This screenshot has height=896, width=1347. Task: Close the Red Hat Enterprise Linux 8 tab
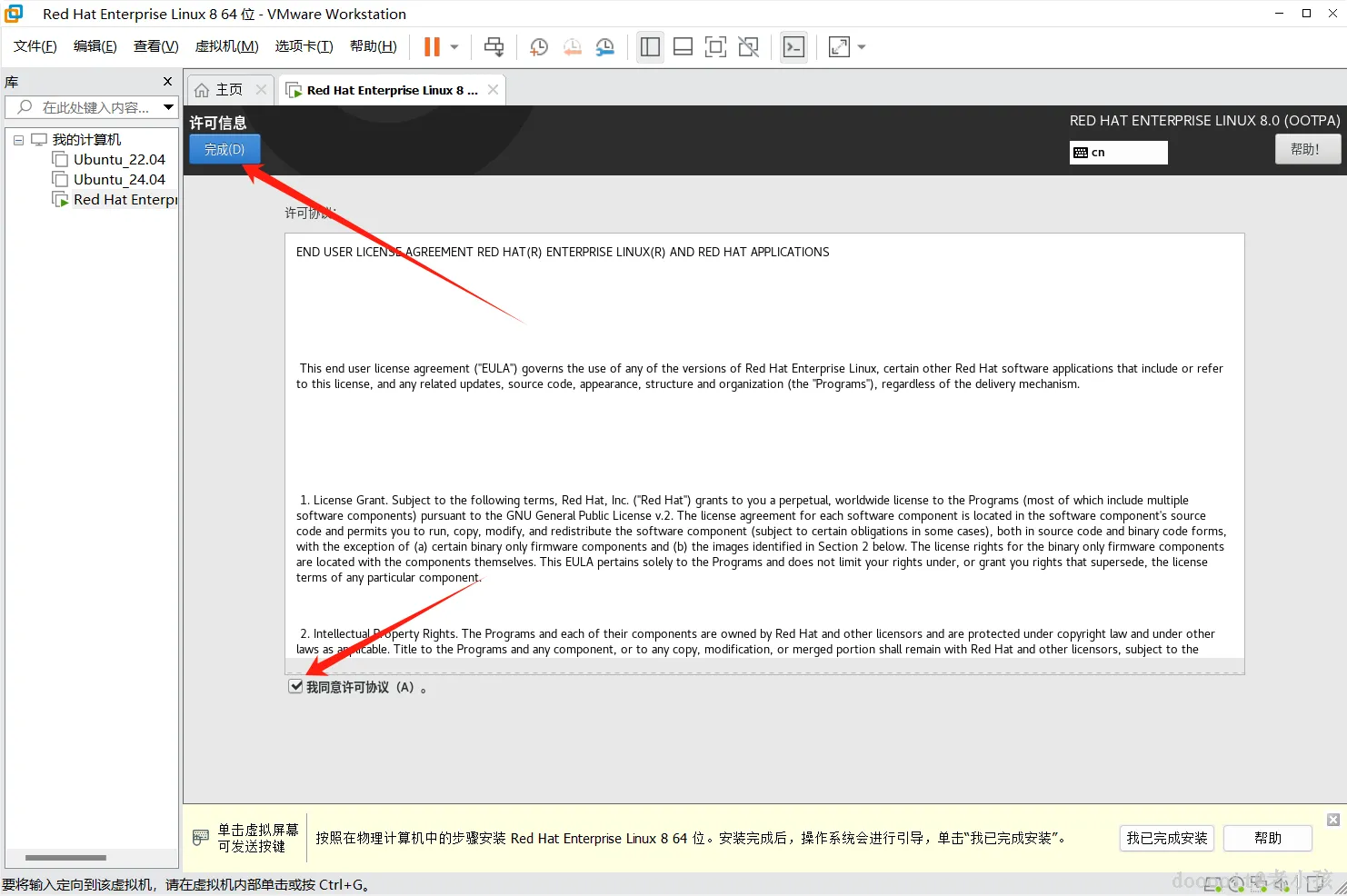[493, 89]
